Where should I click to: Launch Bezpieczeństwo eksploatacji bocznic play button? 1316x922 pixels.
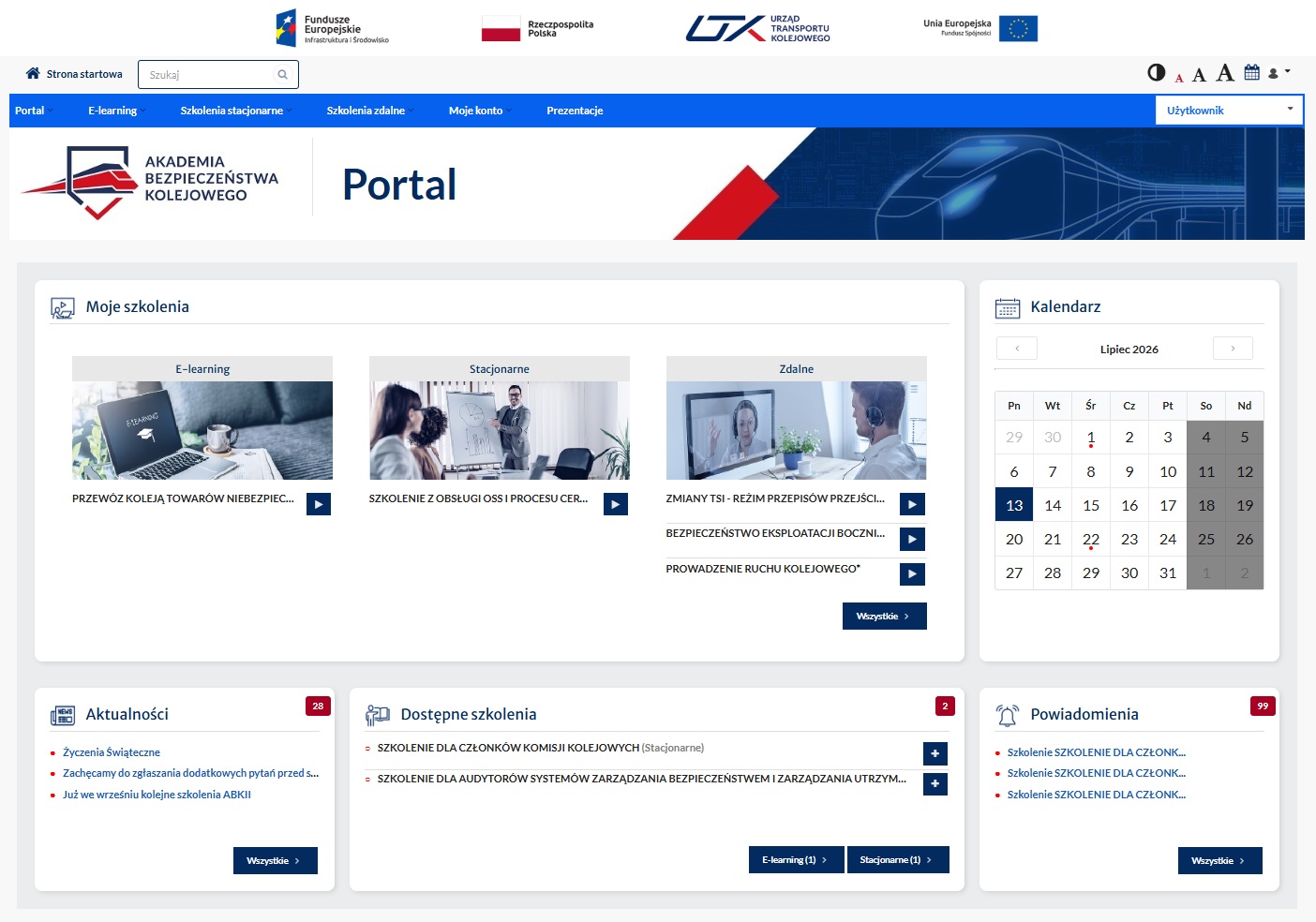(912, 539)
